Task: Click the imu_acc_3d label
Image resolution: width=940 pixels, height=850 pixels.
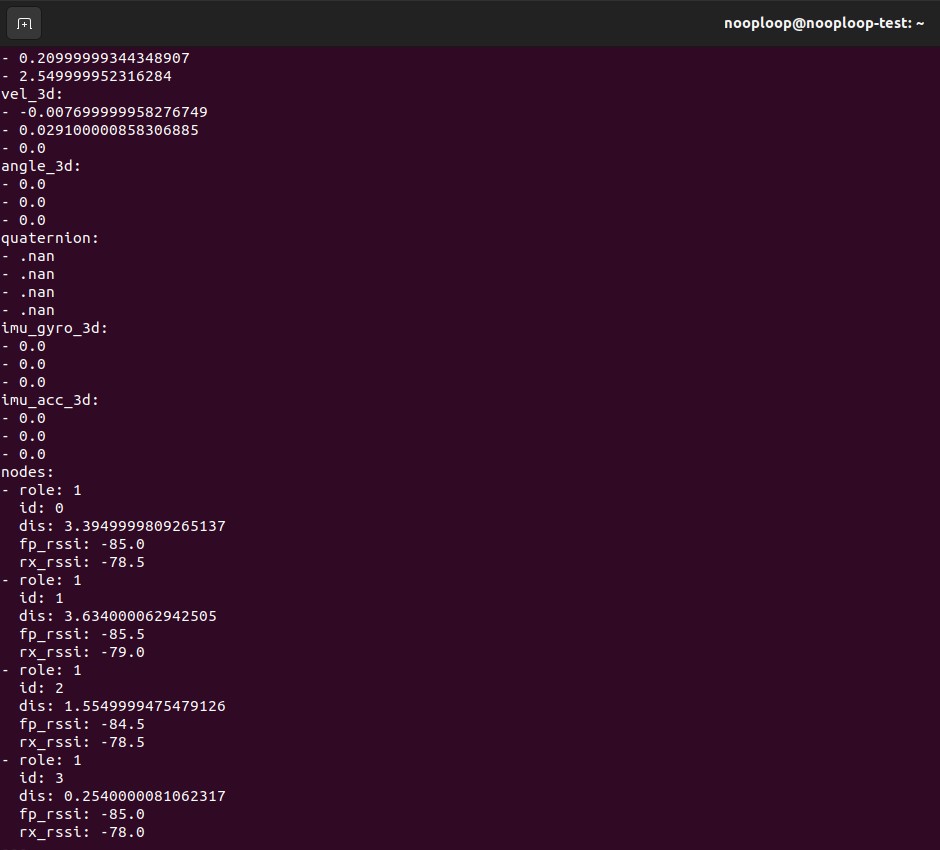Action: point(50,400)
